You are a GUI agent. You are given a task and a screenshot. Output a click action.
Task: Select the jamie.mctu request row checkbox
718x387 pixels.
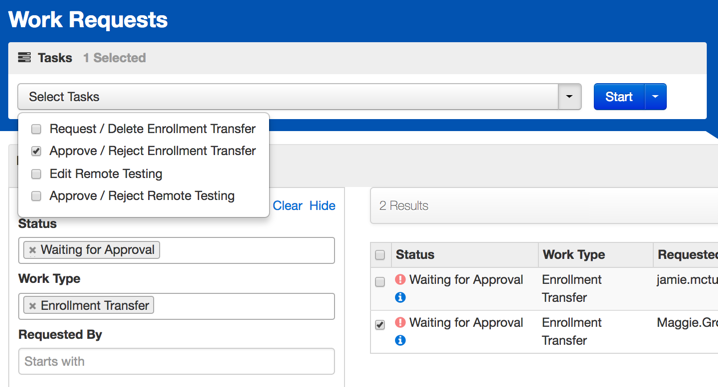(380, 282)
